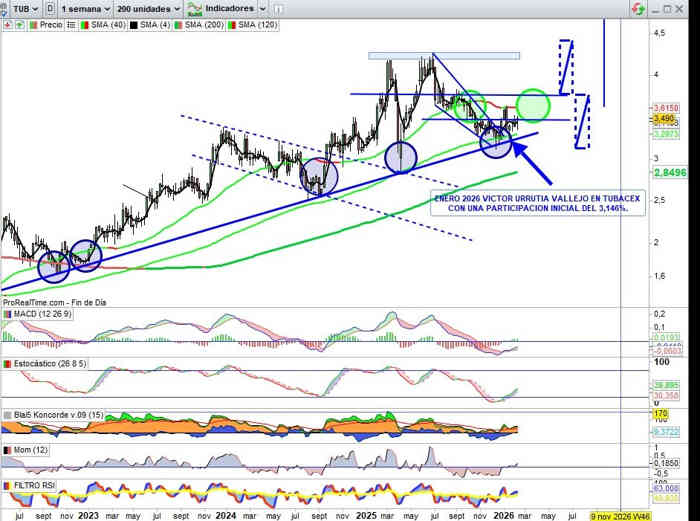Click the Víctor Urrutia annotation text box
700x521 pixels.
point(529,203)
